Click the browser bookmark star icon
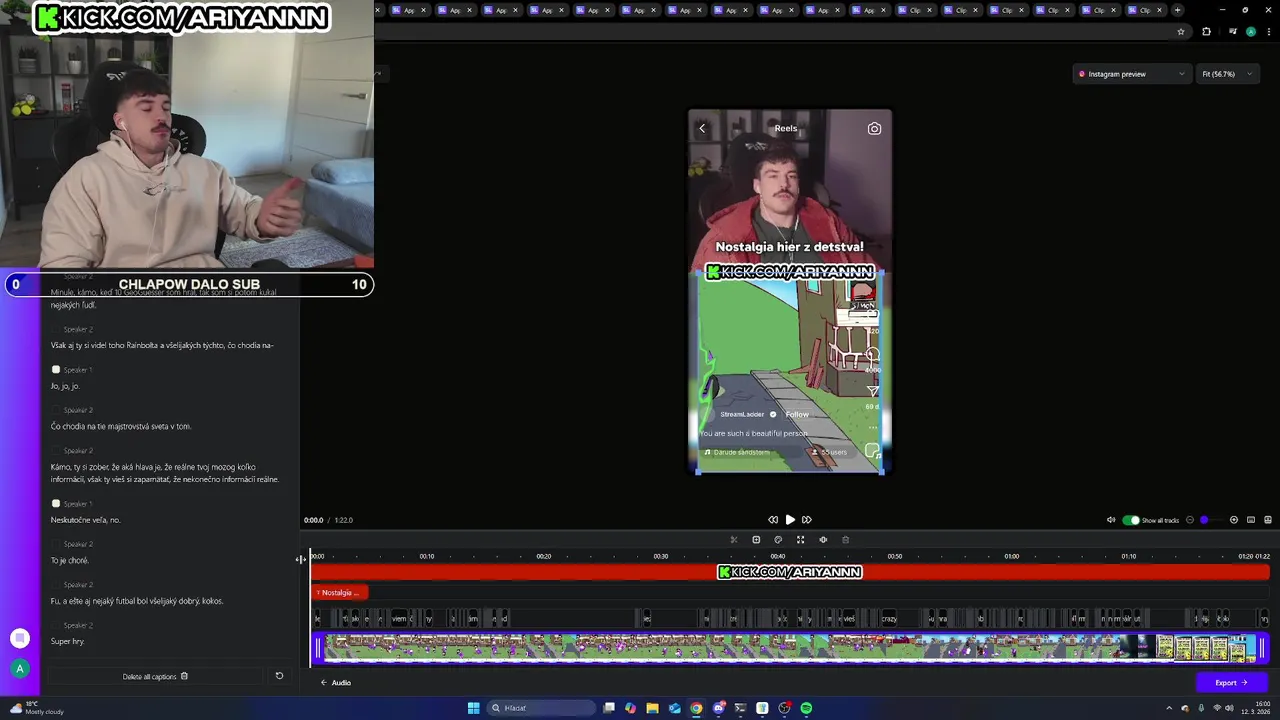The height and width of the screenshot is (720, 1280). point(1181,31)
